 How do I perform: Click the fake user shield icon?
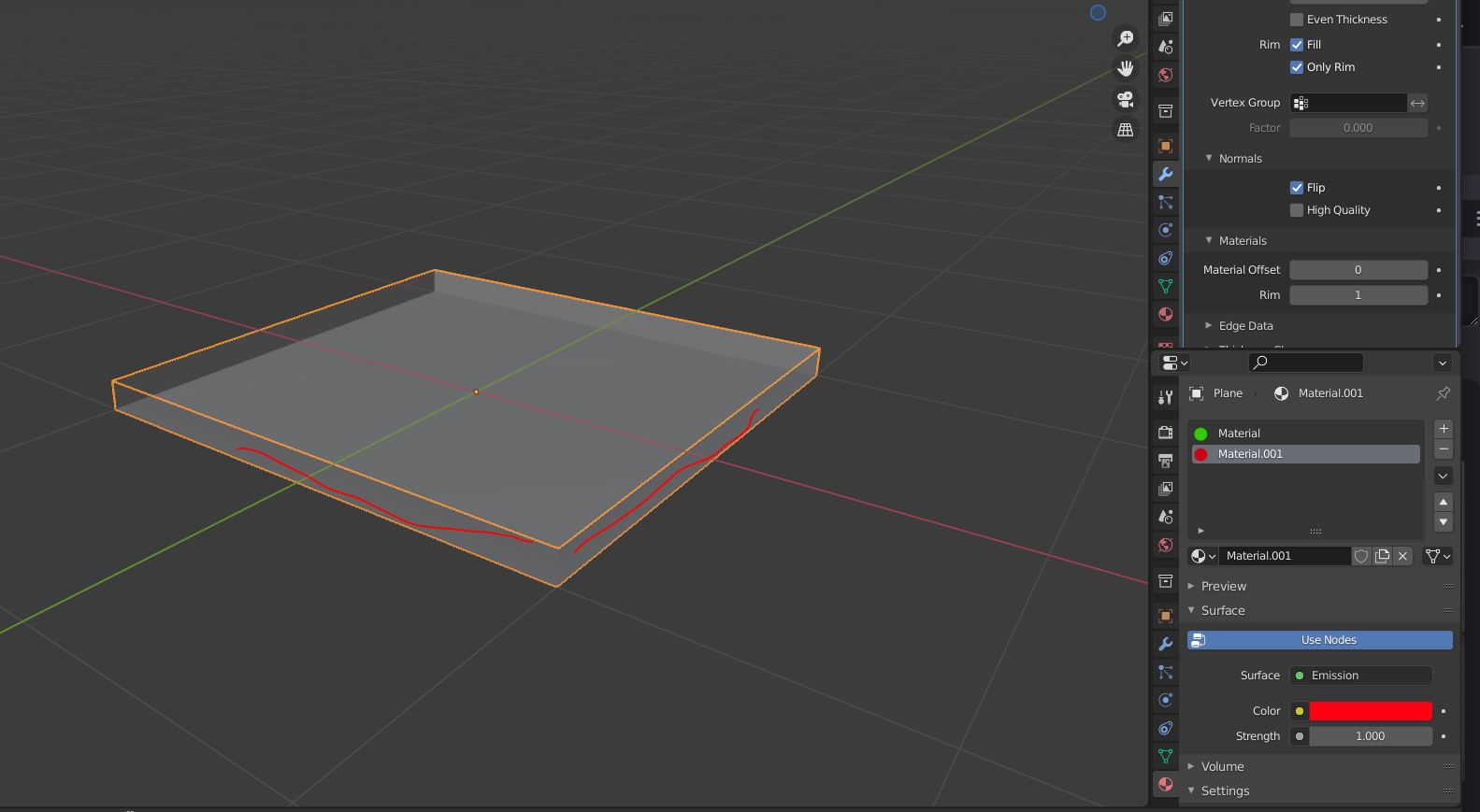click(1361, 556)
